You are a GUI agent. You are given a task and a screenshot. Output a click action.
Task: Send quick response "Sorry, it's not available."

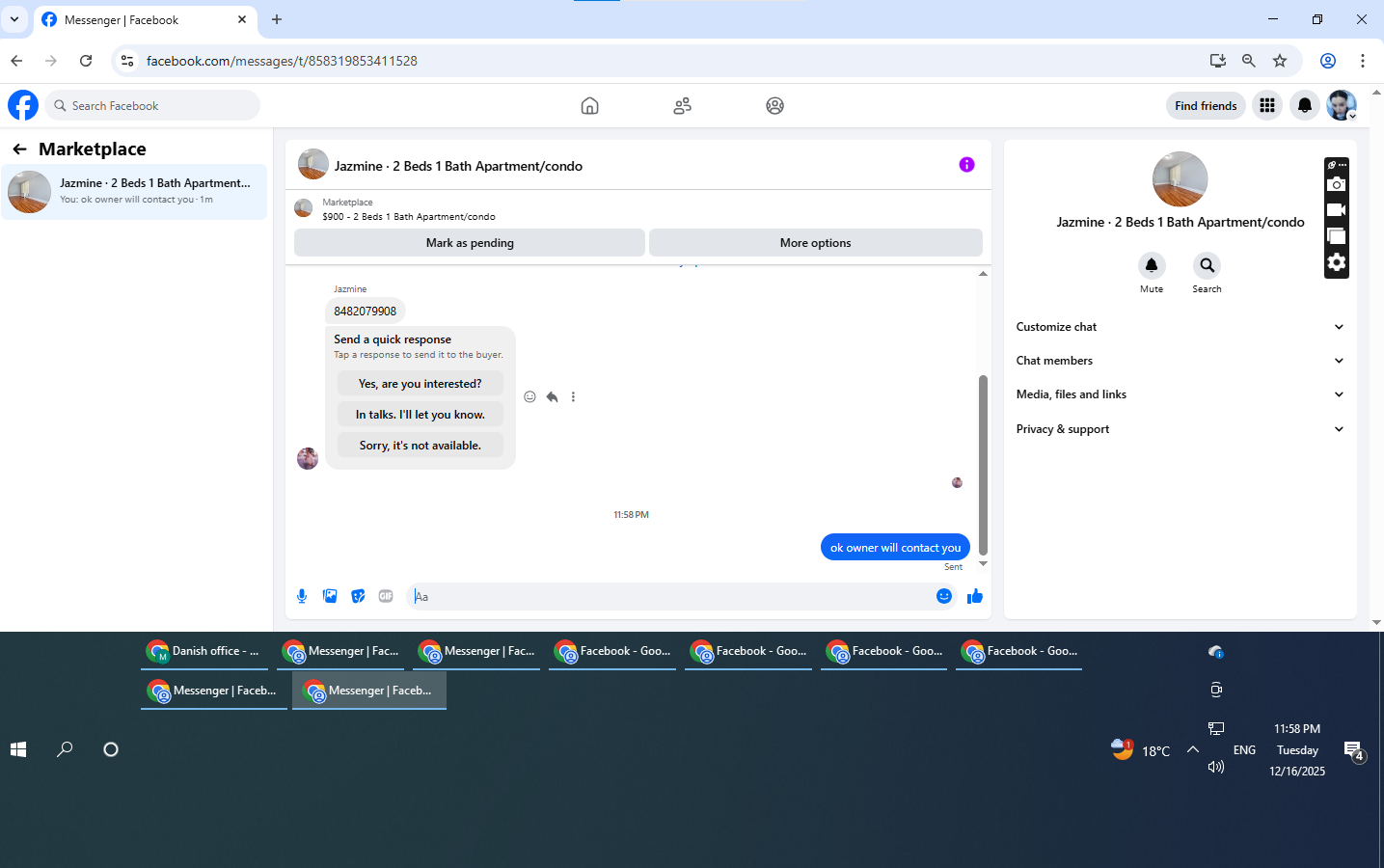tap(421, 446)
